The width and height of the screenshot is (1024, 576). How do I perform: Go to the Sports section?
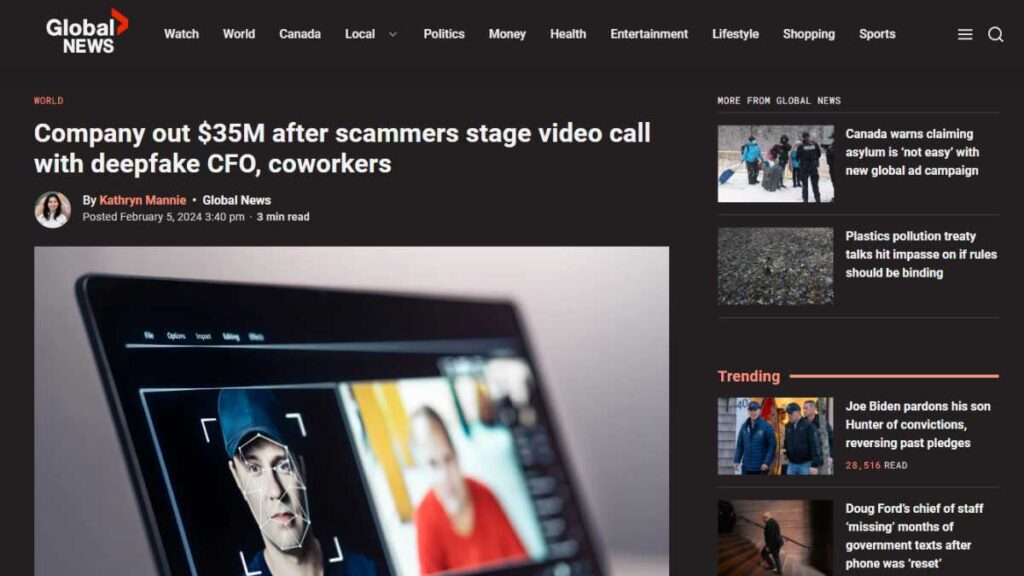[x=876, y=34]
